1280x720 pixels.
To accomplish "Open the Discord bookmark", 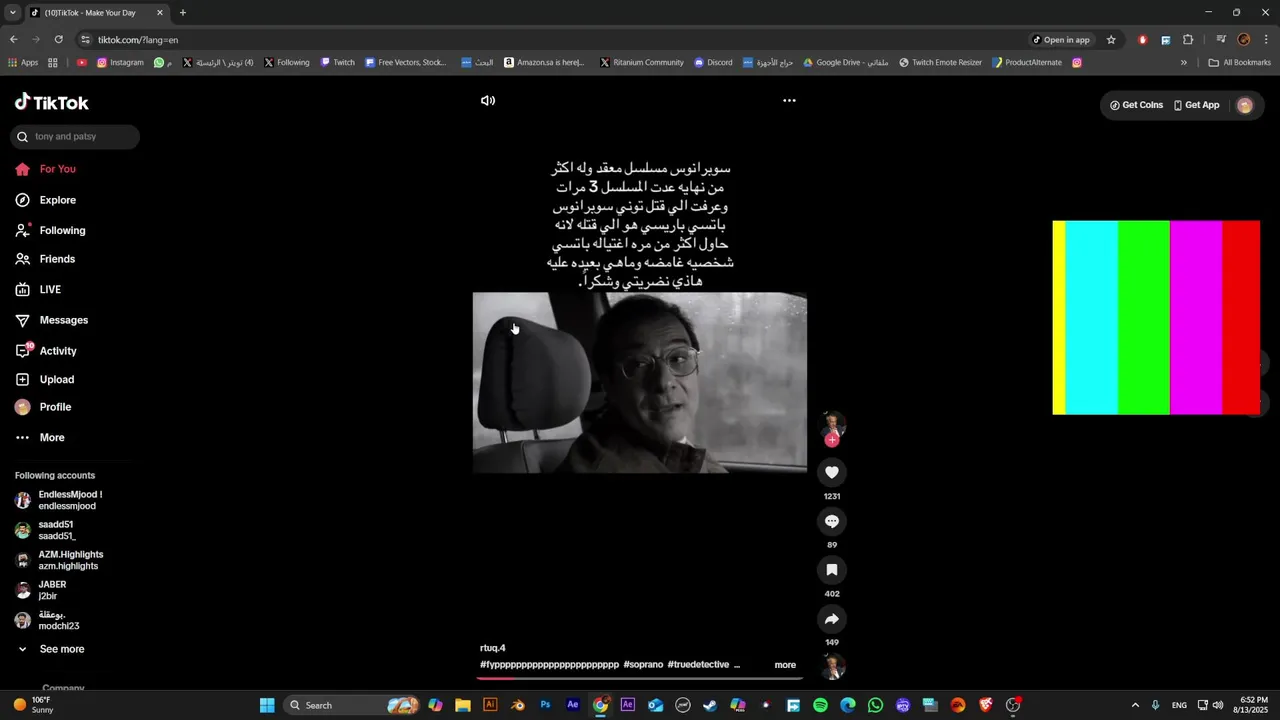I will click(x=713, y=62).
